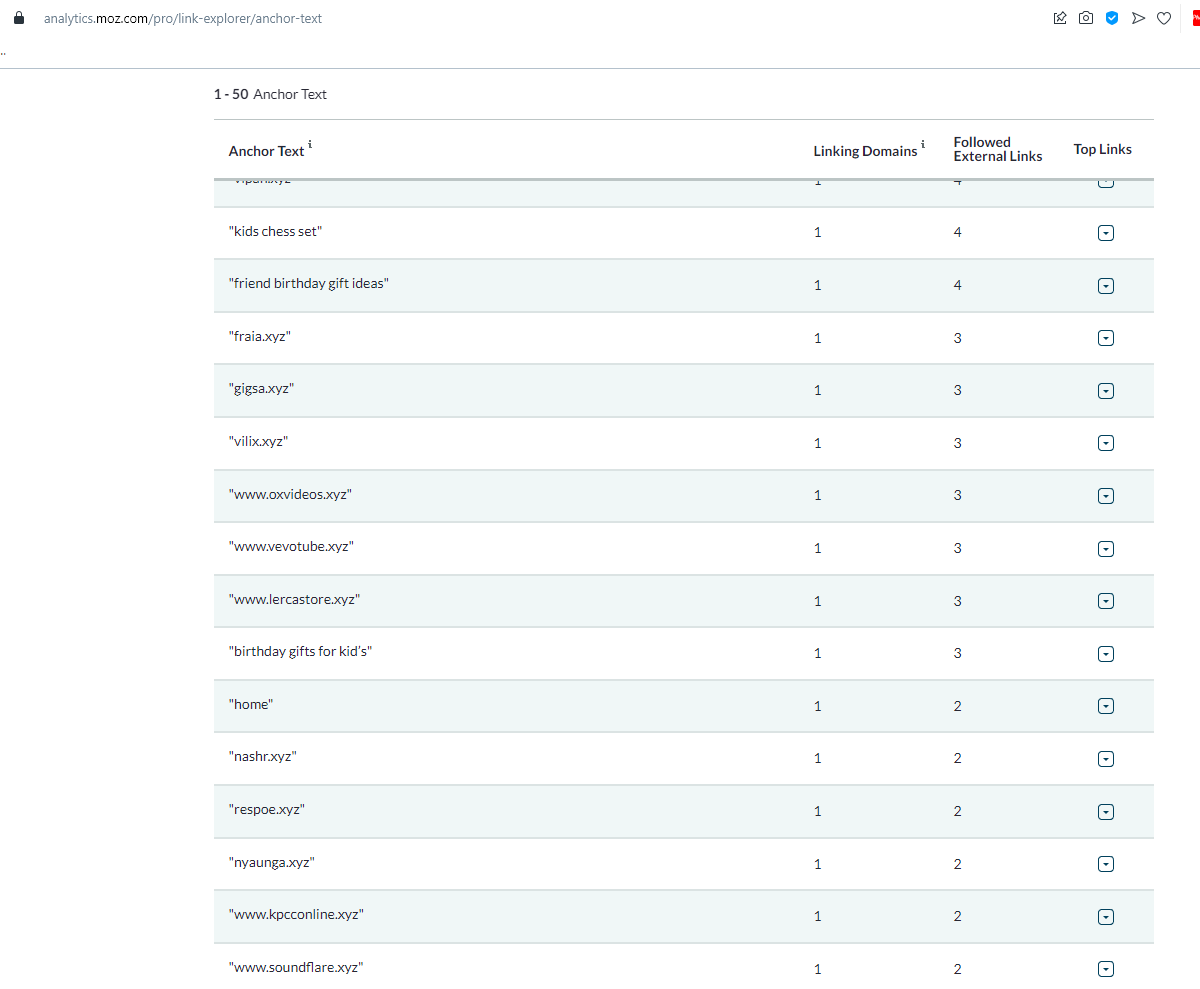Click the browser snapshot camera icon

1086,18
